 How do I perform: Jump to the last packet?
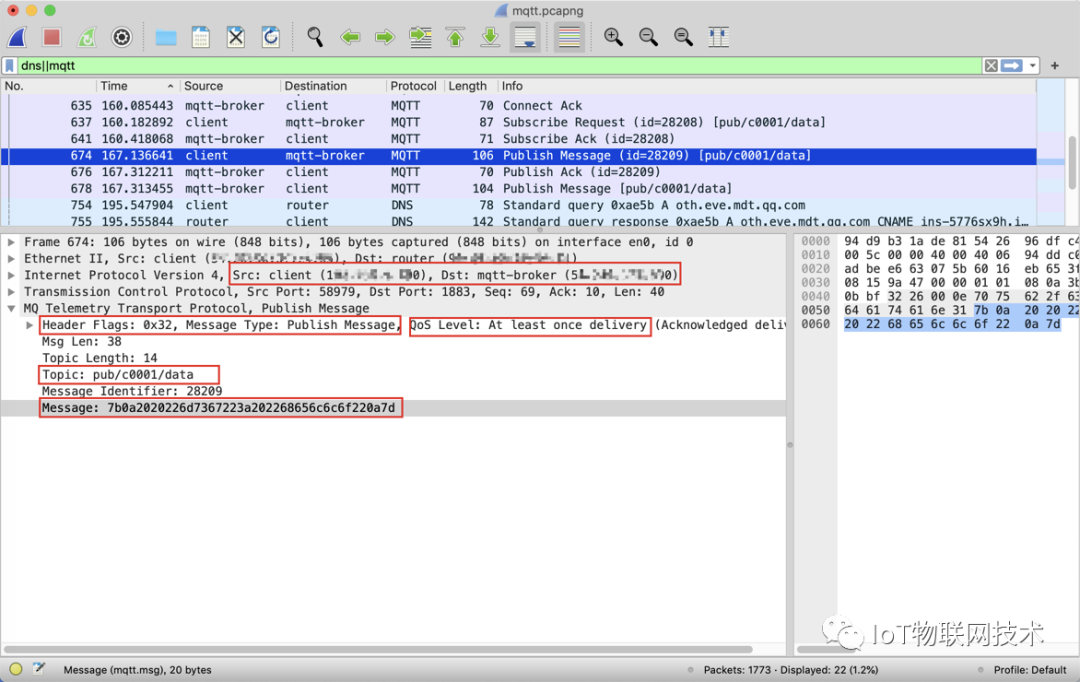[490, 37]
